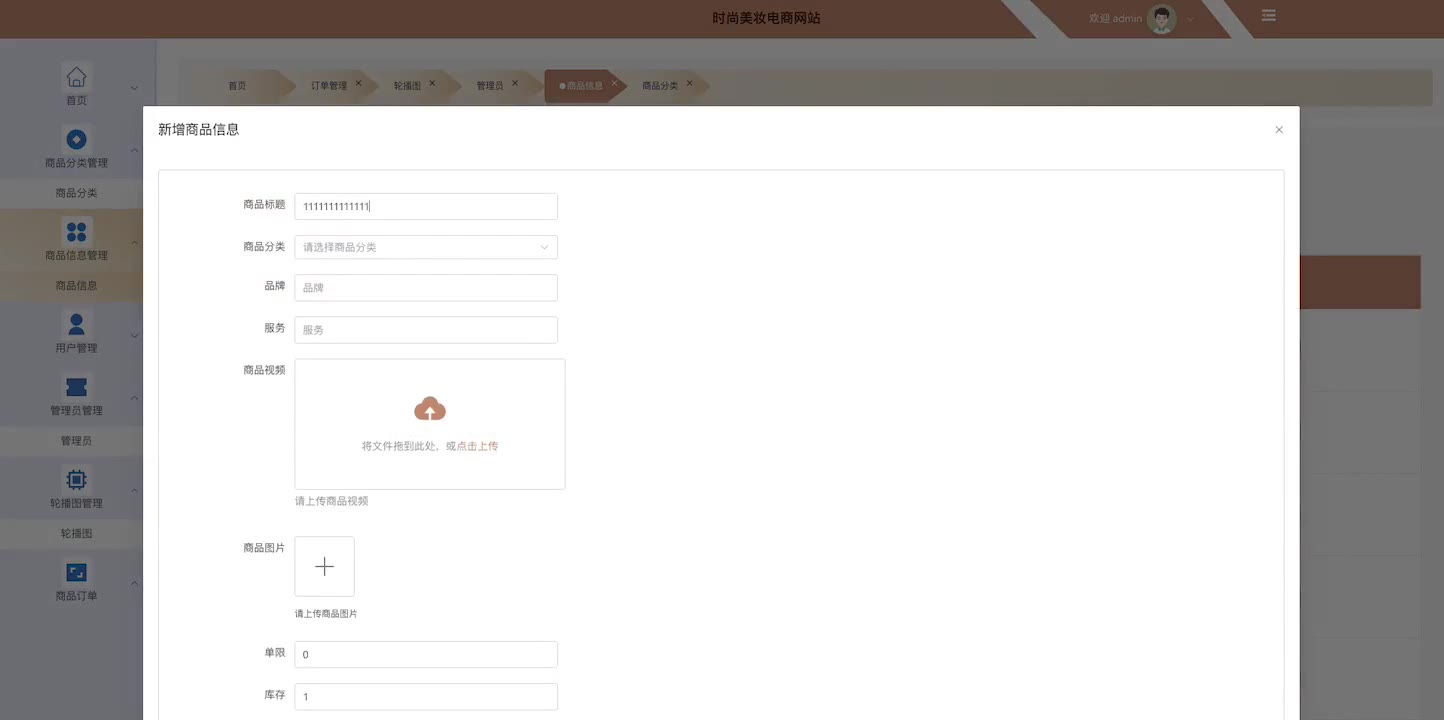The image size is (1444, 720).
Task: Click the 请上传商品图片 hint text
Action: (326, 614)
